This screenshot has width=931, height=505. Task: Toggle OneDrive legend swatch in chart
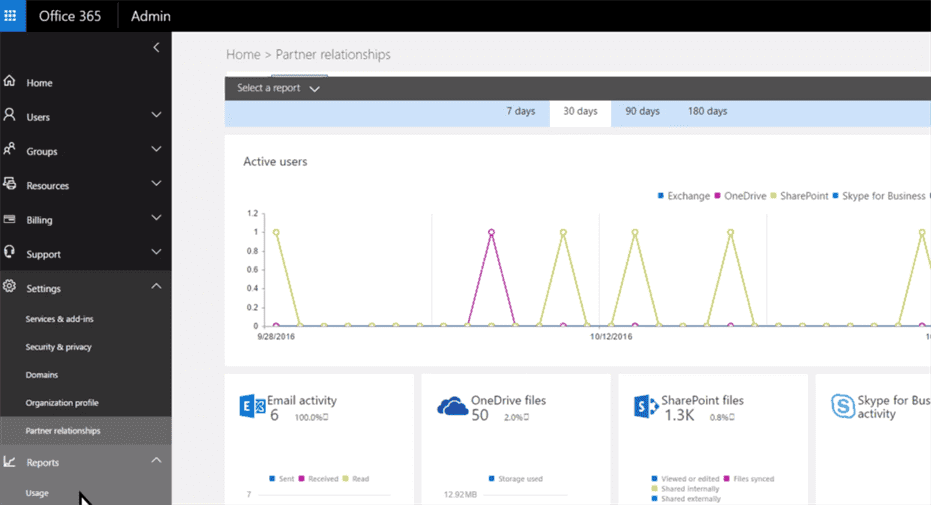click(717, 195)
